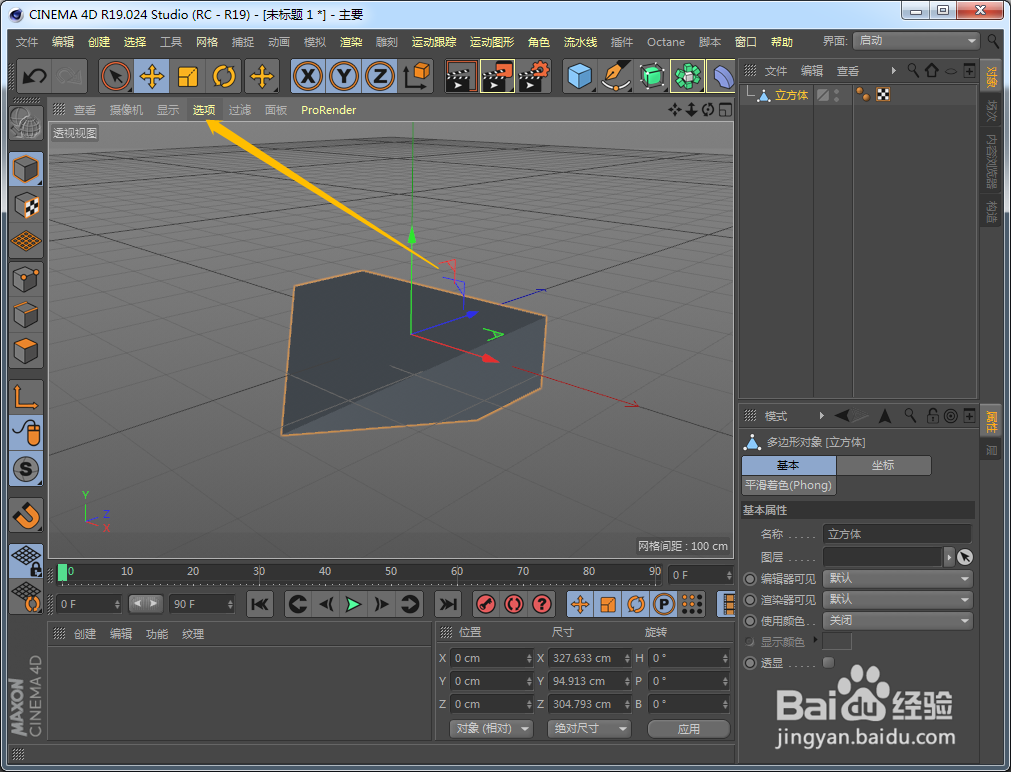Click the green timeline playhead at frame 0

coord(63,572)
